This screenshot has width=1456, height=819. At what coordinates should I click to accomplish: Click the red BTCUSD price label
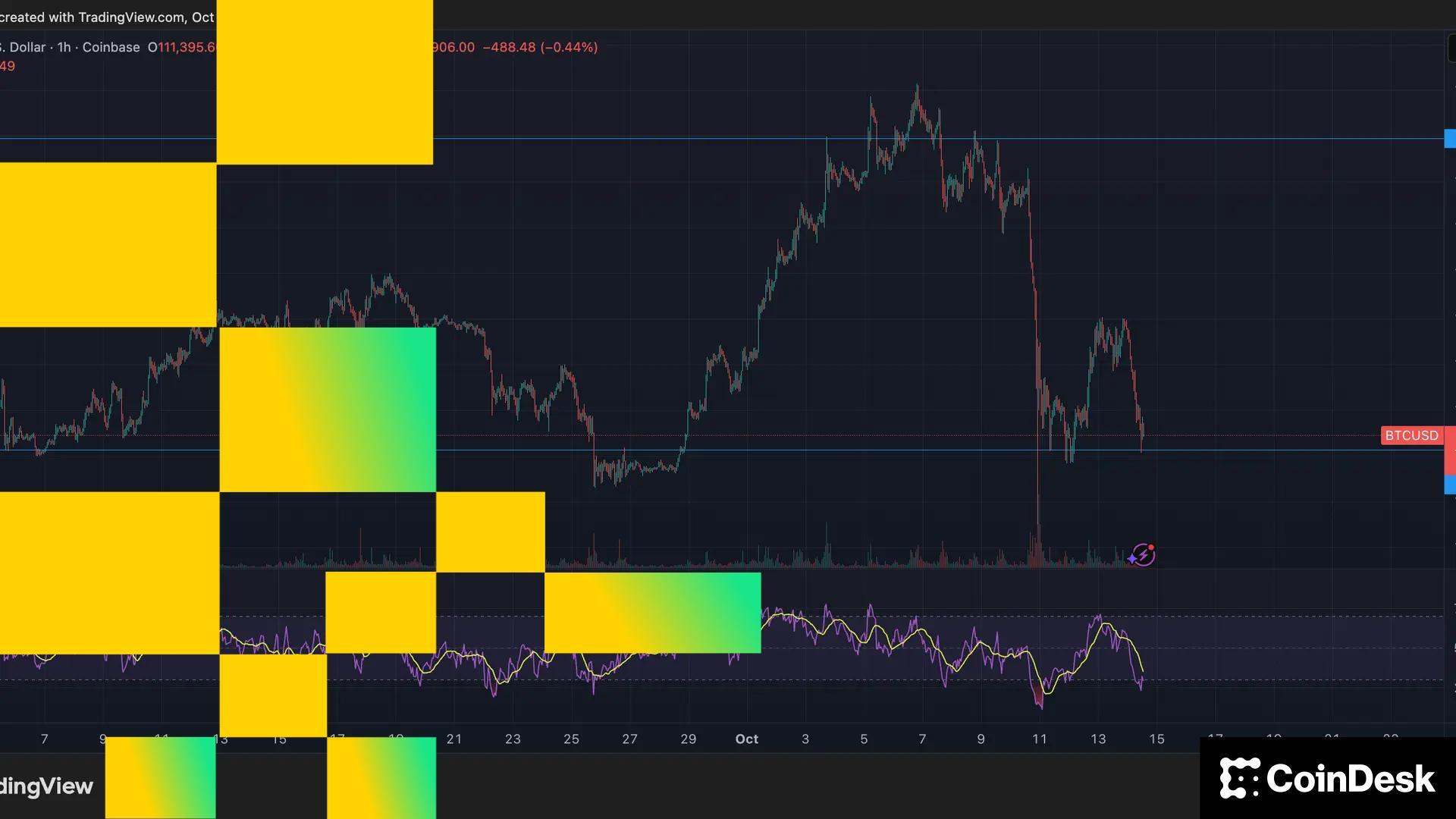tap(1411, 435)
